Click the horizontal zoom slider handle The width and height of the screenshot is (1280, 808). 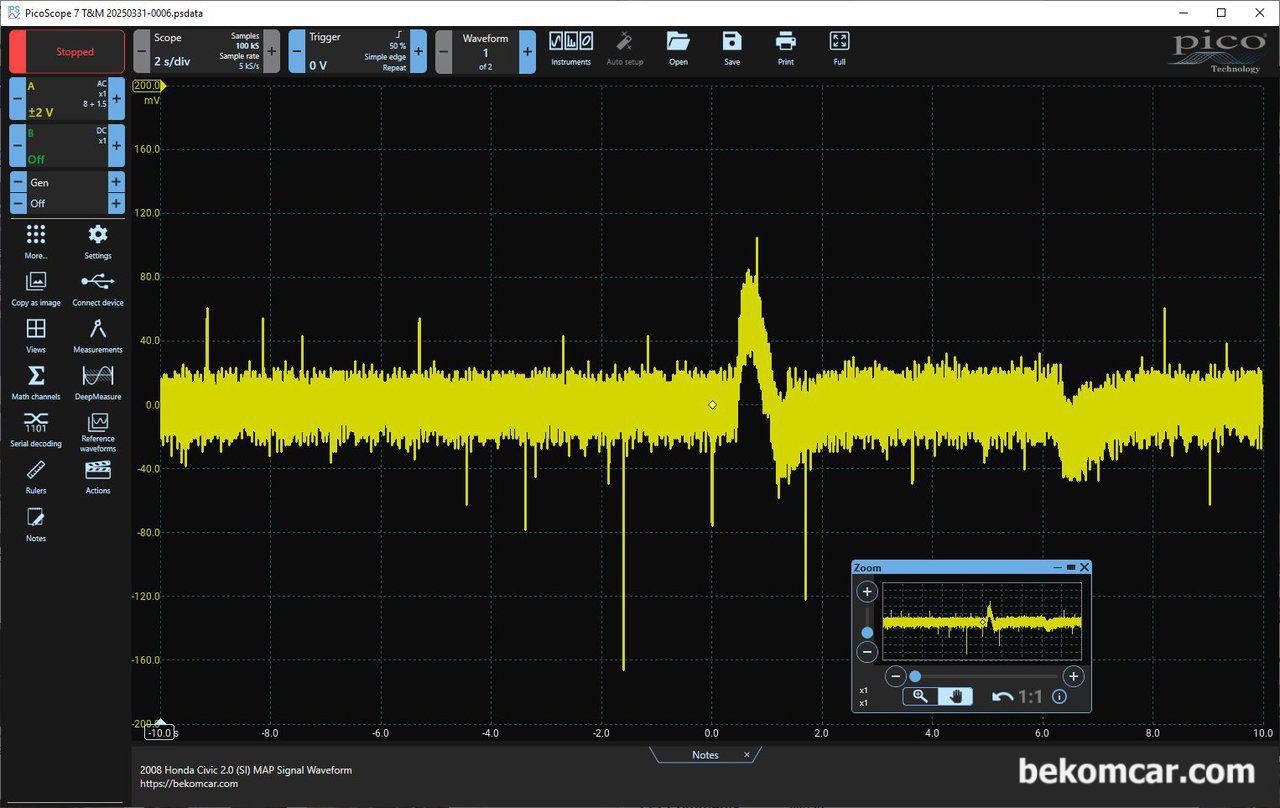(915, 676)
